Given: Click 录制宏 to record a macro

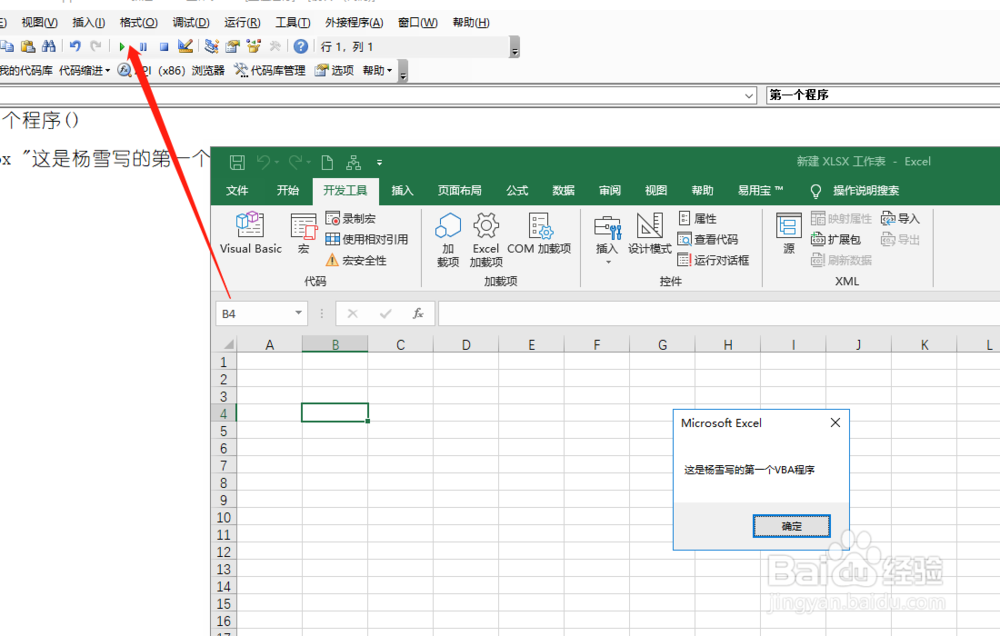Looking at the screenshot, I should 350,219.
